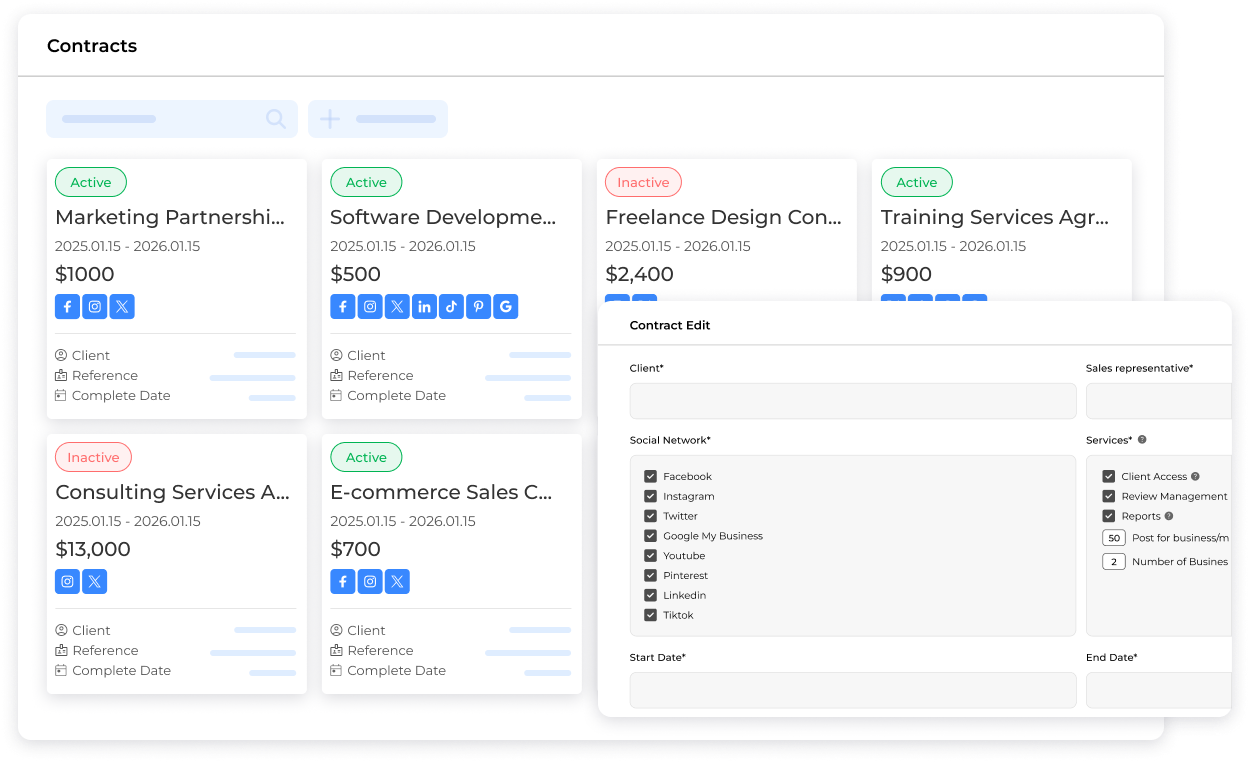The height and width of the screenshot is (762, 1250).
Task: Click Active badge on Training Services card
Action: pyautogui.click(x=917, y=182)
